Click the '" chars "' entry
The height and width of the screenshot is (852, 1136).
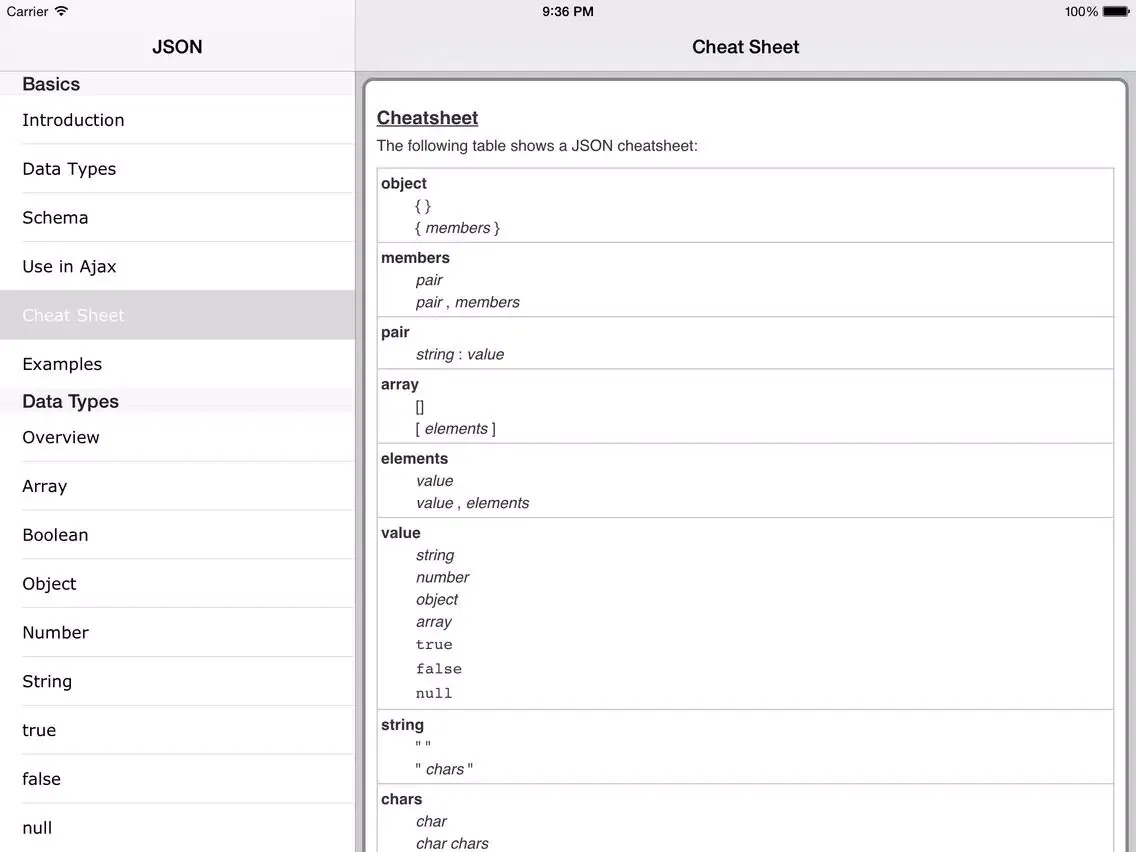click(x=444, y=769)
